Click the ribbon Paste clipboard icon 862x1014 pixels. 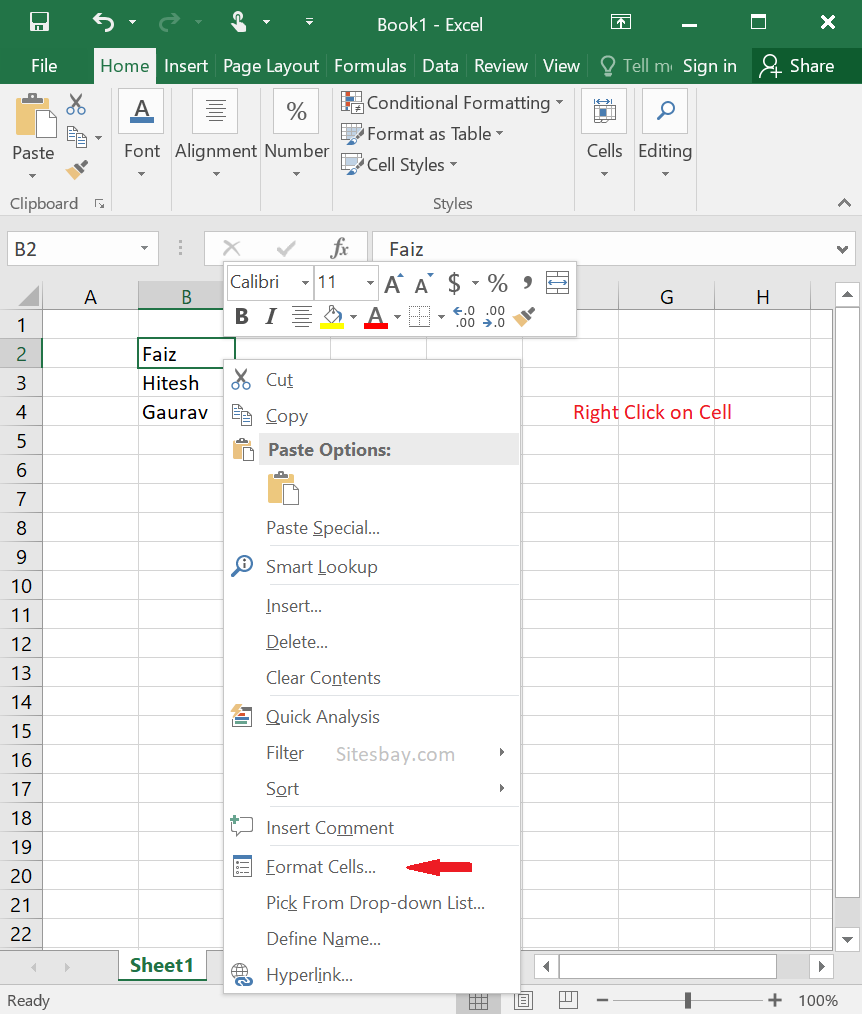tap(34, 116)
